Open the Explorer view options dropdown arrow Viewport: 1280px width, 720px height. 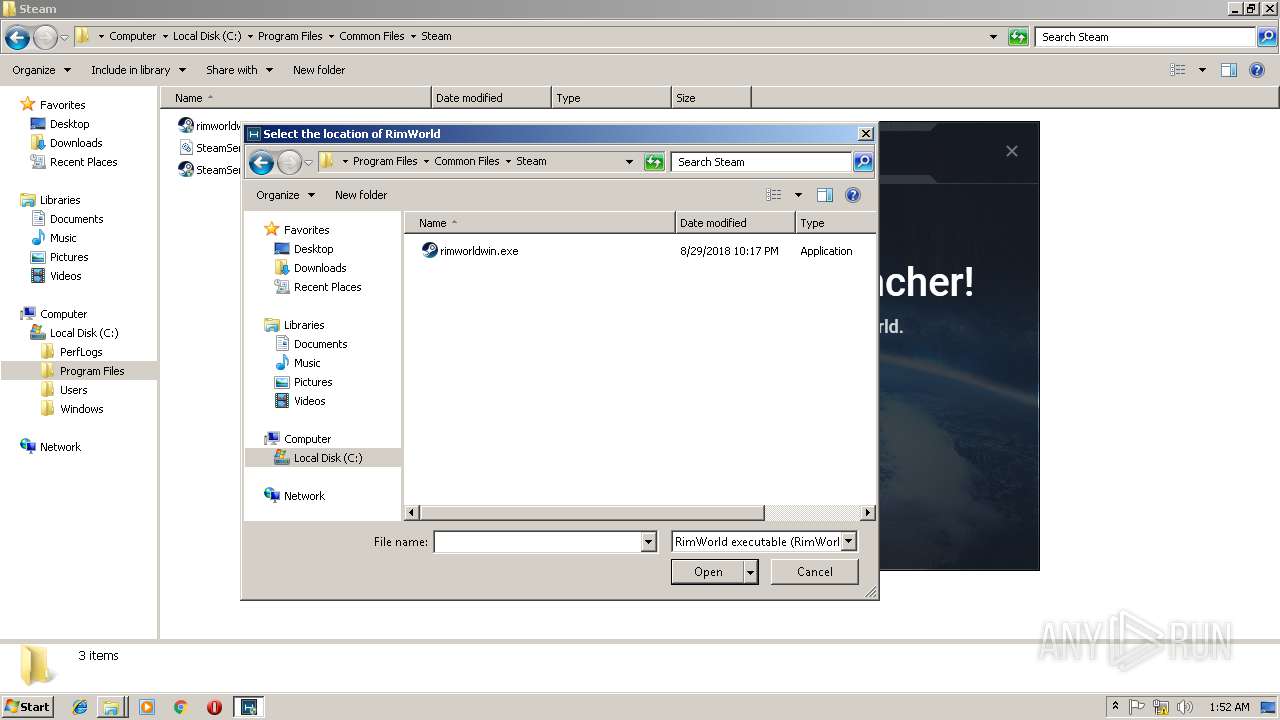[x=1202, y=70]
